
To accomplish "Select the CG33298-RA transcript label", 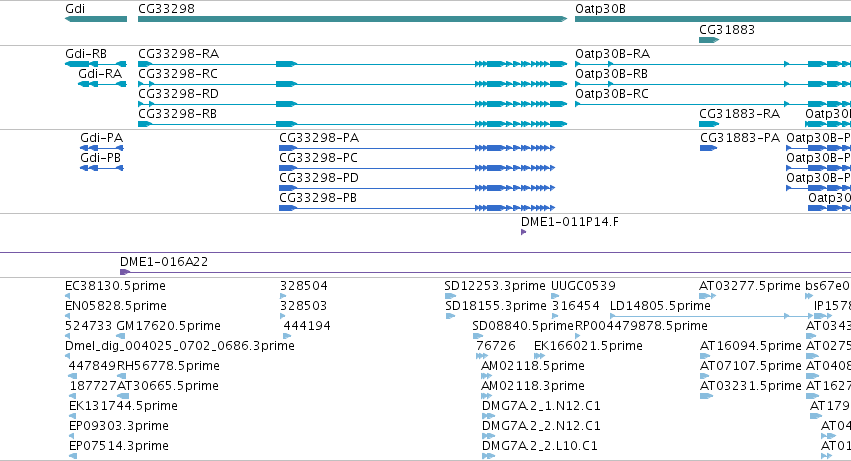I will [x=179, y=54].
